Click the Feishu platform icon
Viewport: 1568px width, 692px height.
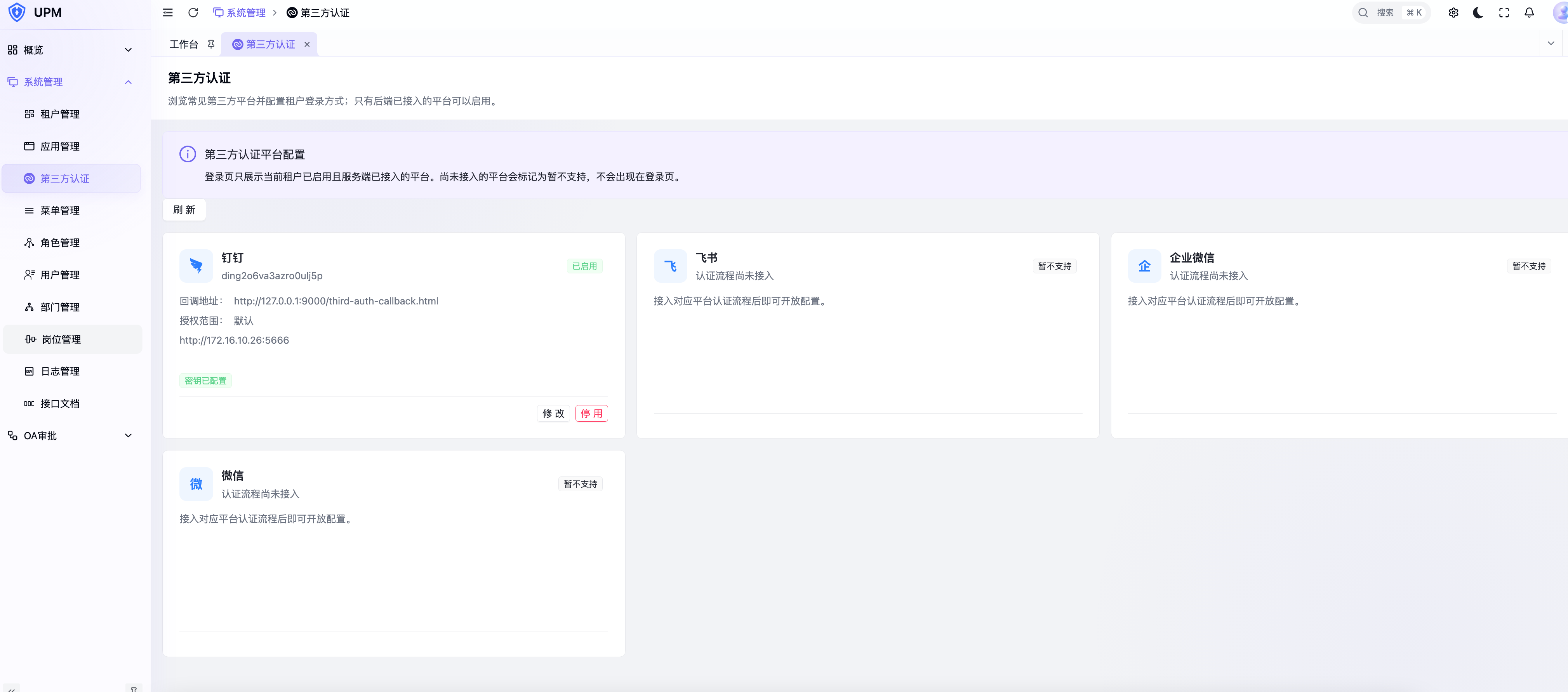click(670, 266)
